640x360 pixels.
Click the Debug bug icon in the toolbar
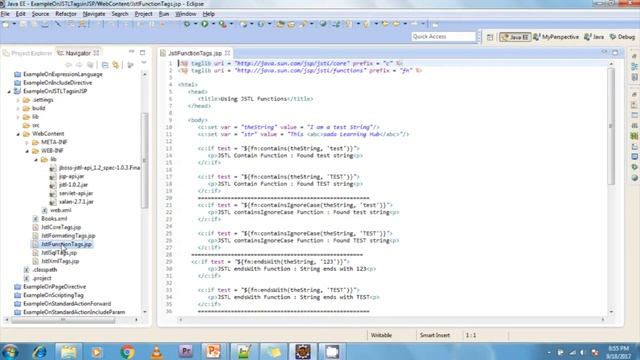pos(187,24)
